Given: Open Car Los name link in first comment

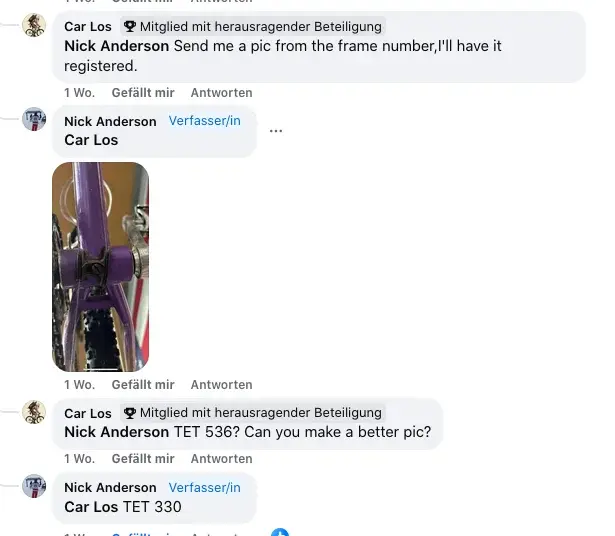Looking at the screenshot, I should click(88, 27).
